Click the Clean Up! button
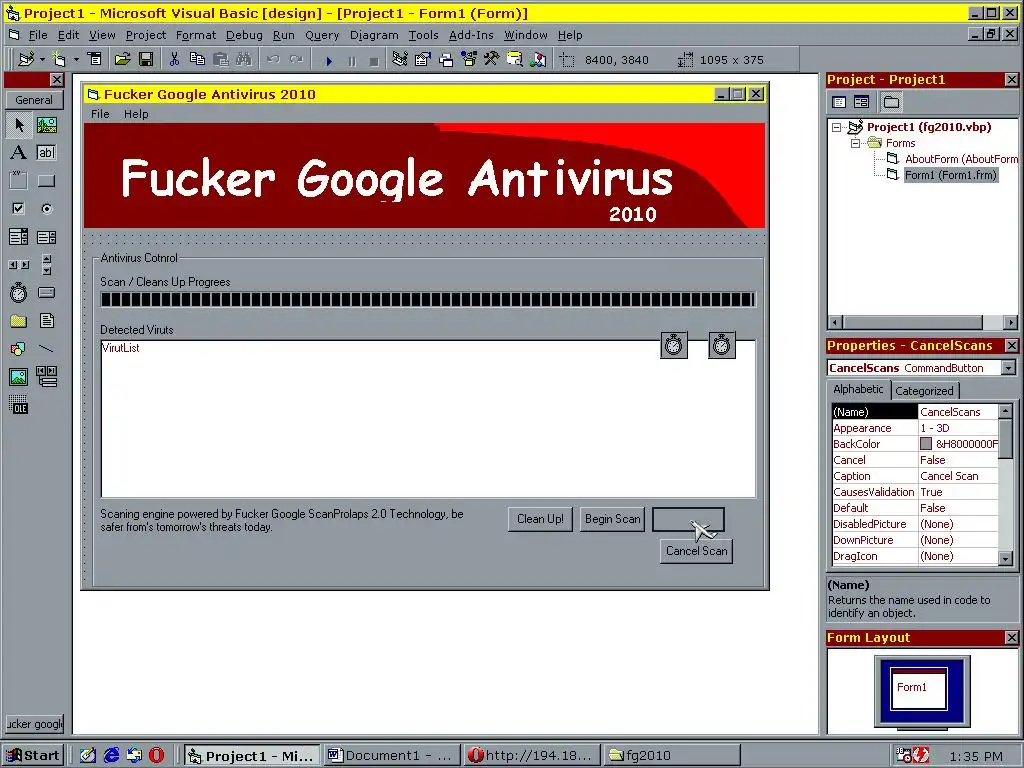The height and width of the screenshot is (768, 1024). tap(540, 519)
